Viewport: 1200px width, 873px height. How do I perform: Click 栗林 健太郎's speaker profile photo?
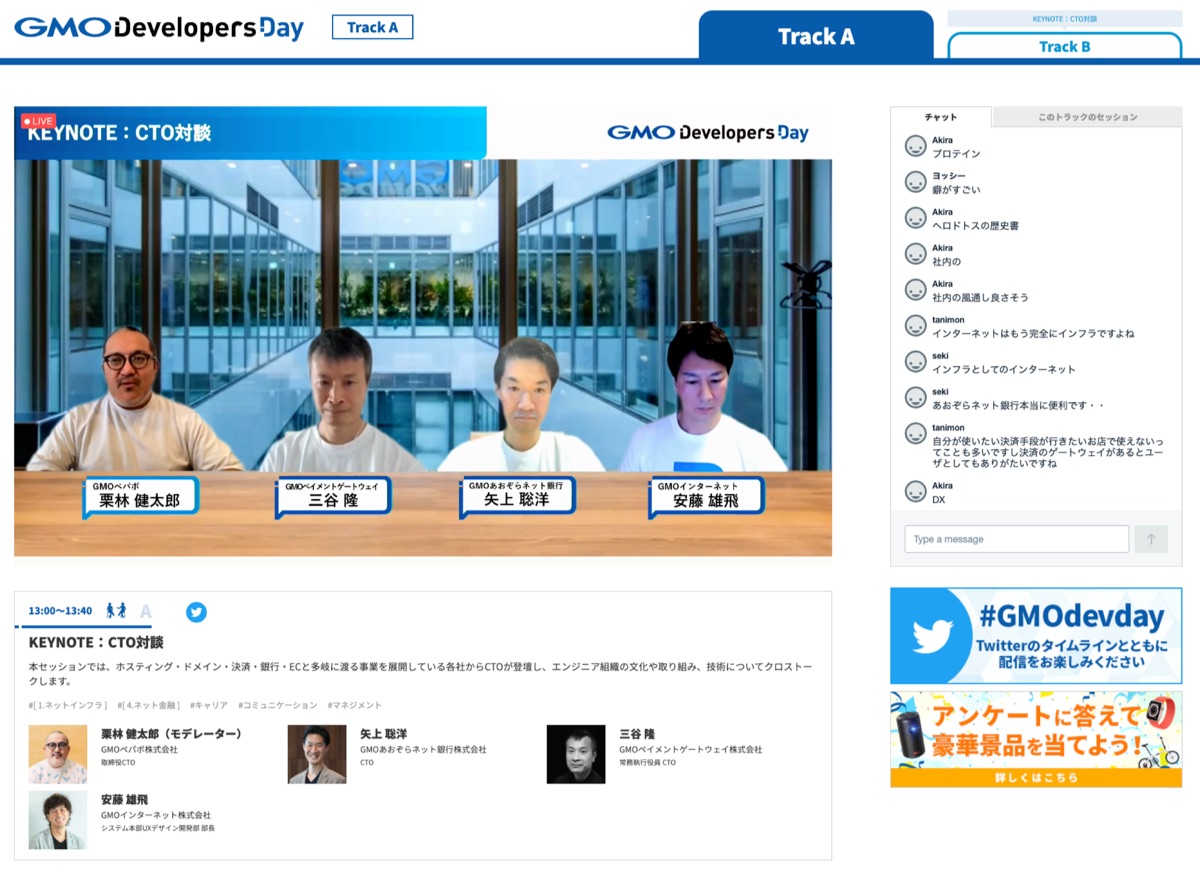58,754
